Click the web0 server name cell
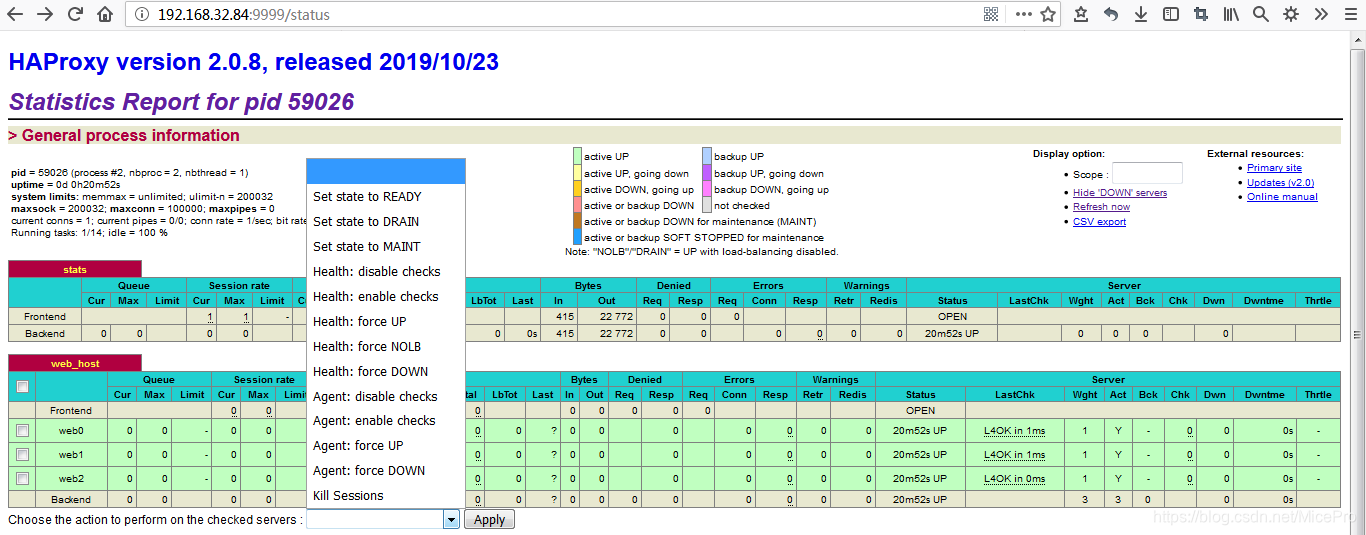Screen dimensions: 1366x535 pos(70,431)
